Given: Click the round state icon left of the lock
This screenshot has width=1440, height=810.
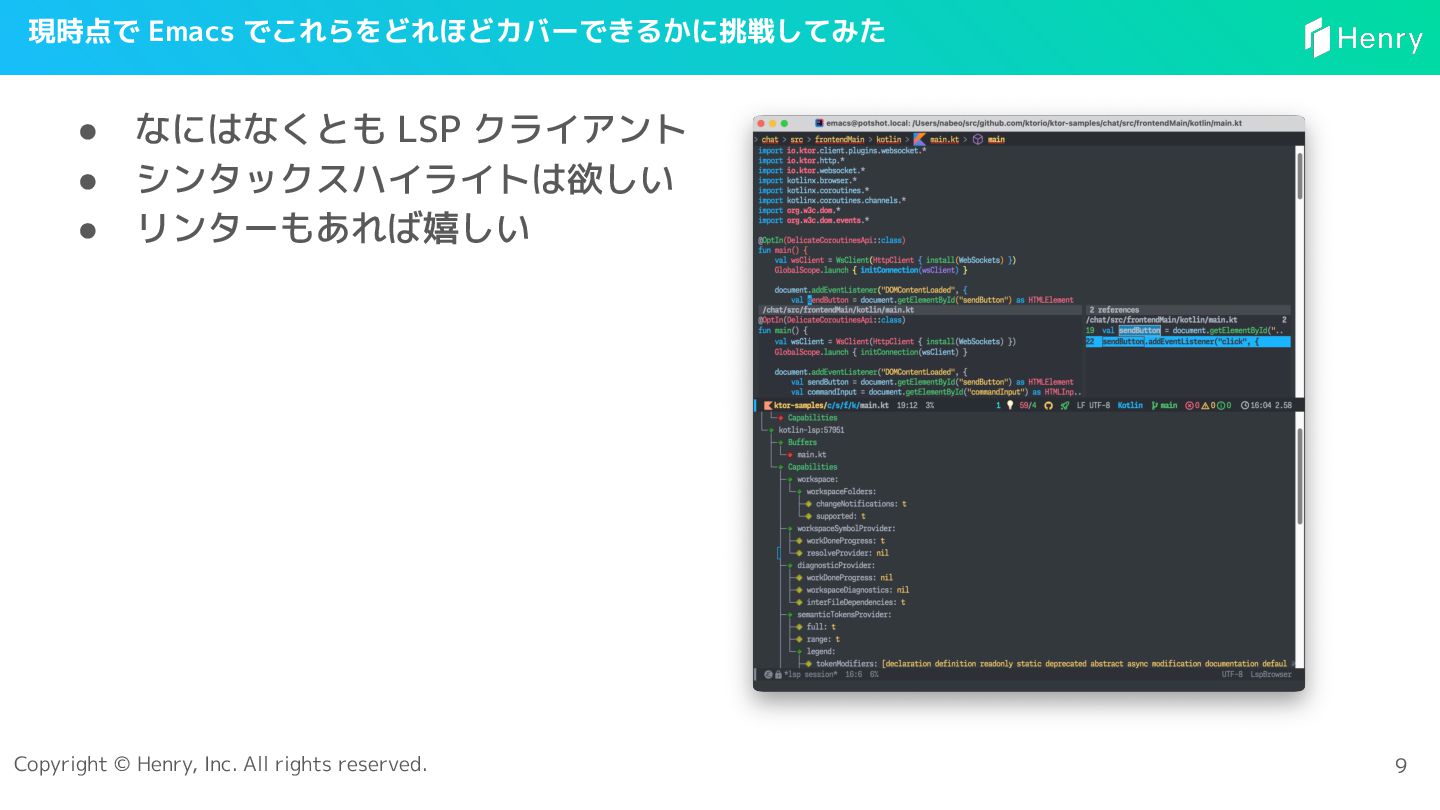Looking at the screenshot, I should point(768,674).
